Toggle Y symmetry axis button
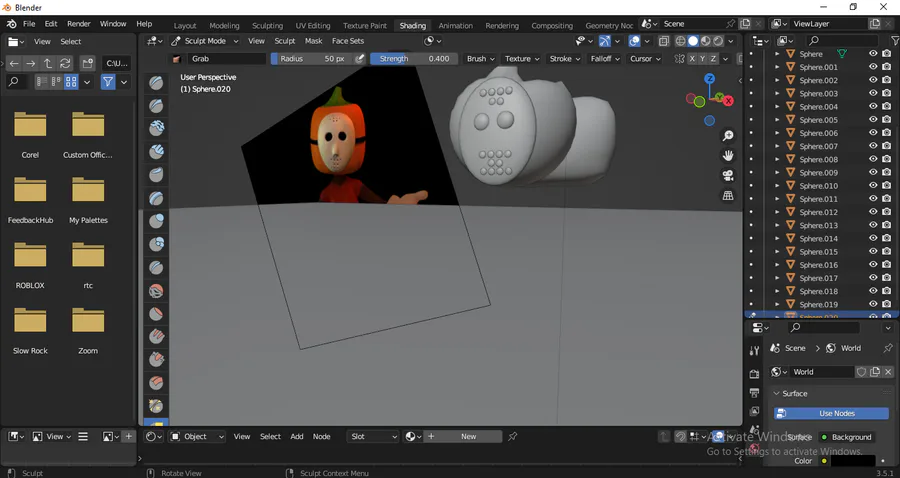The image size is (900, 478). [703, 59]
